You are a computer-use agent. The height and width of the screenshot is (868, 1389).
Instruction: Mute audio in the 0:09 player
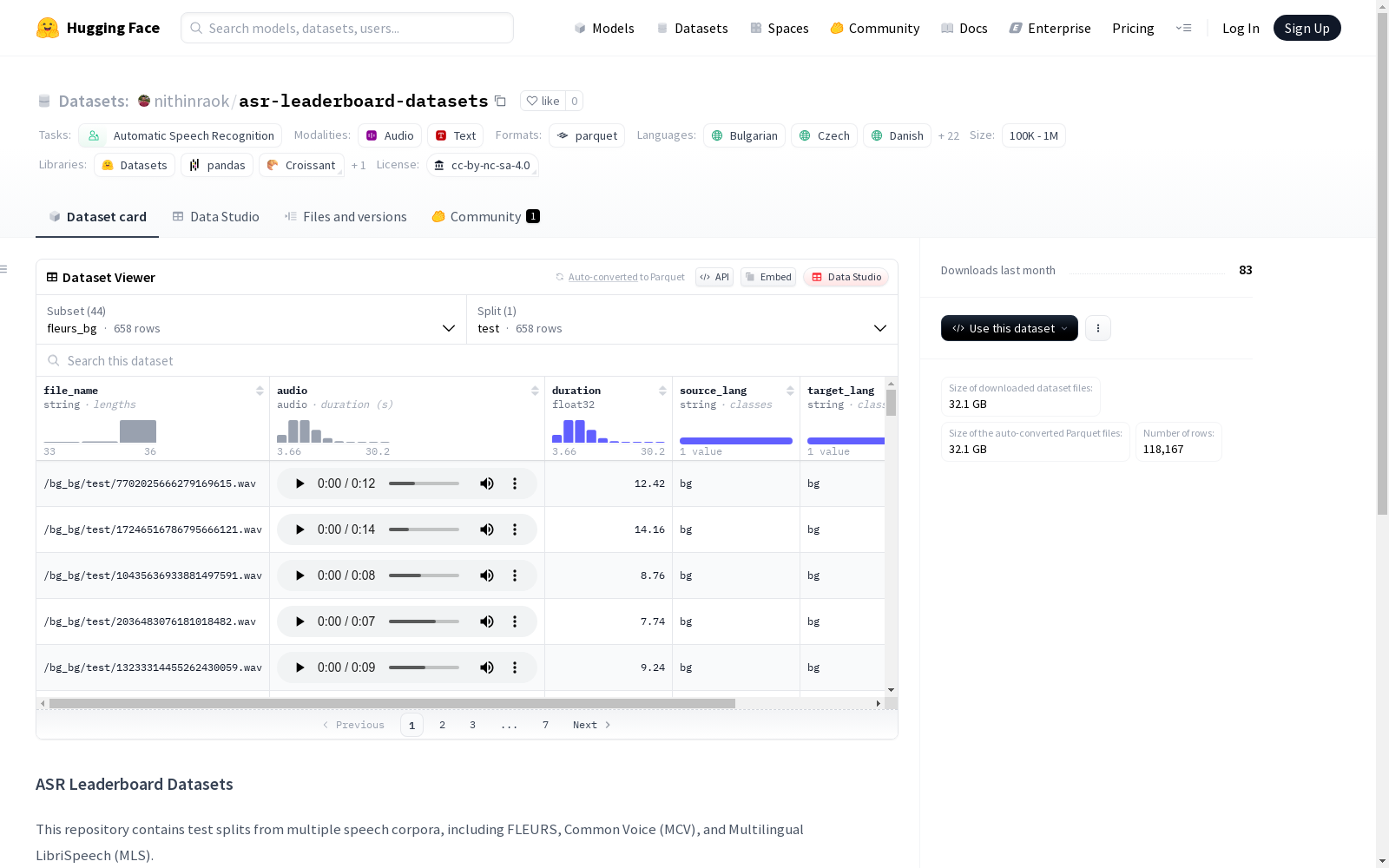[x=487, y=667]
